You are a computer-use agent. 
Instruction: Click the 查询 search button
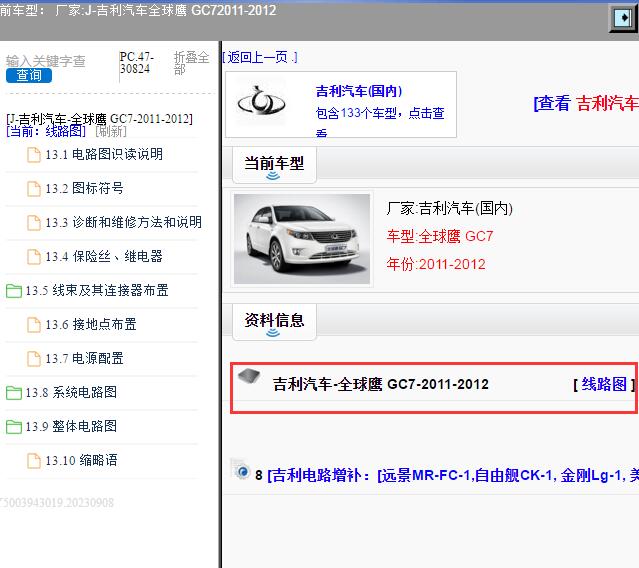(29, 75)
